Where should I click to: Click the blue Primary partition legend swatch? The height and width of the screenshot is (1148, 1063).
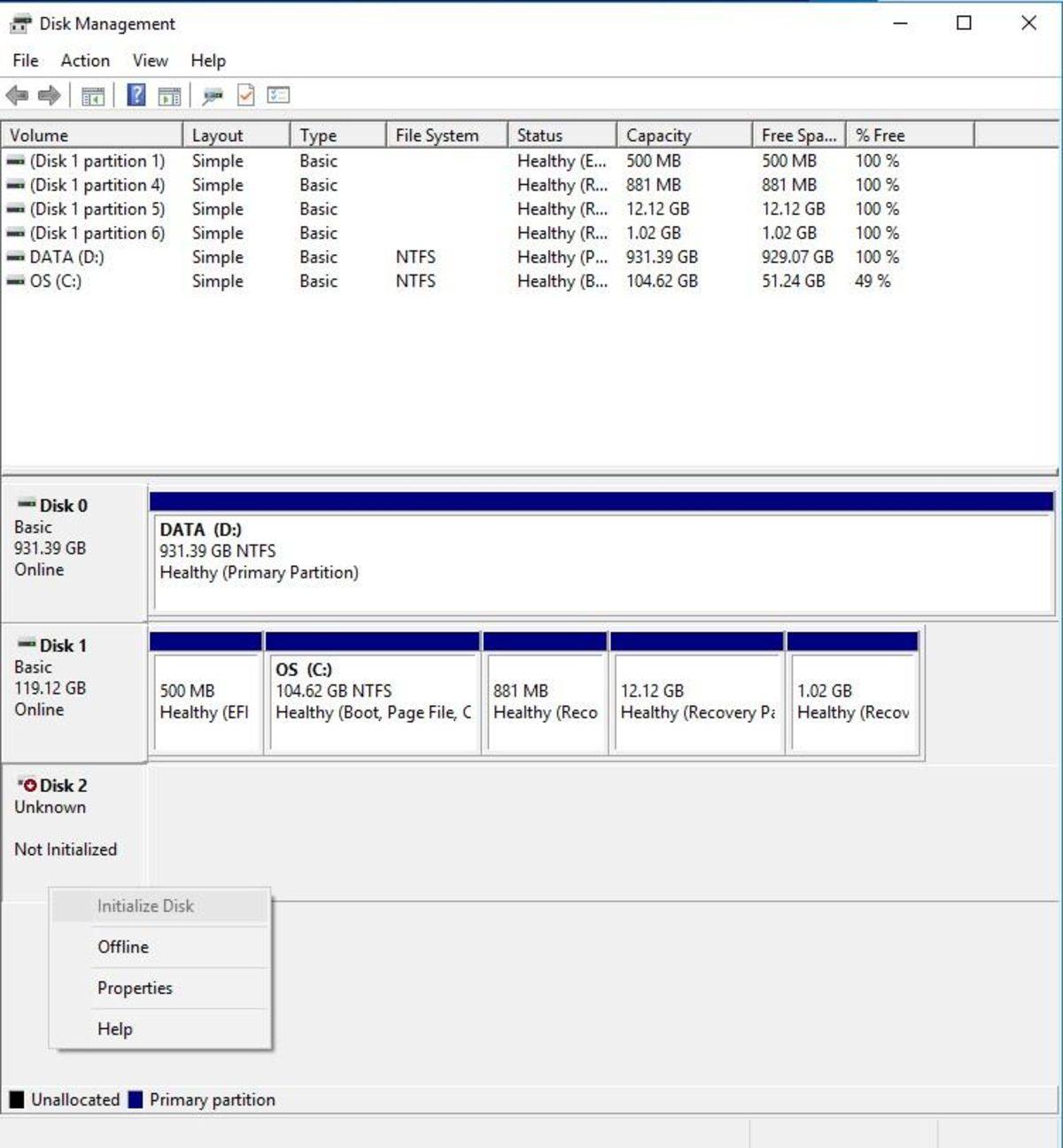coord(136,1100)
